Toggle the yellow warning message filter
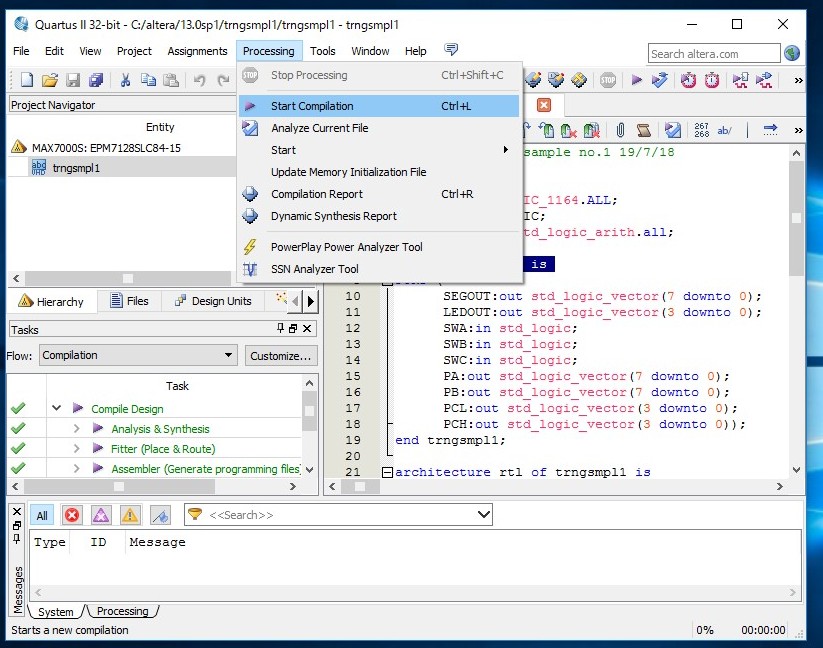The height and width of the screenshot is (648, 823). 130,515
